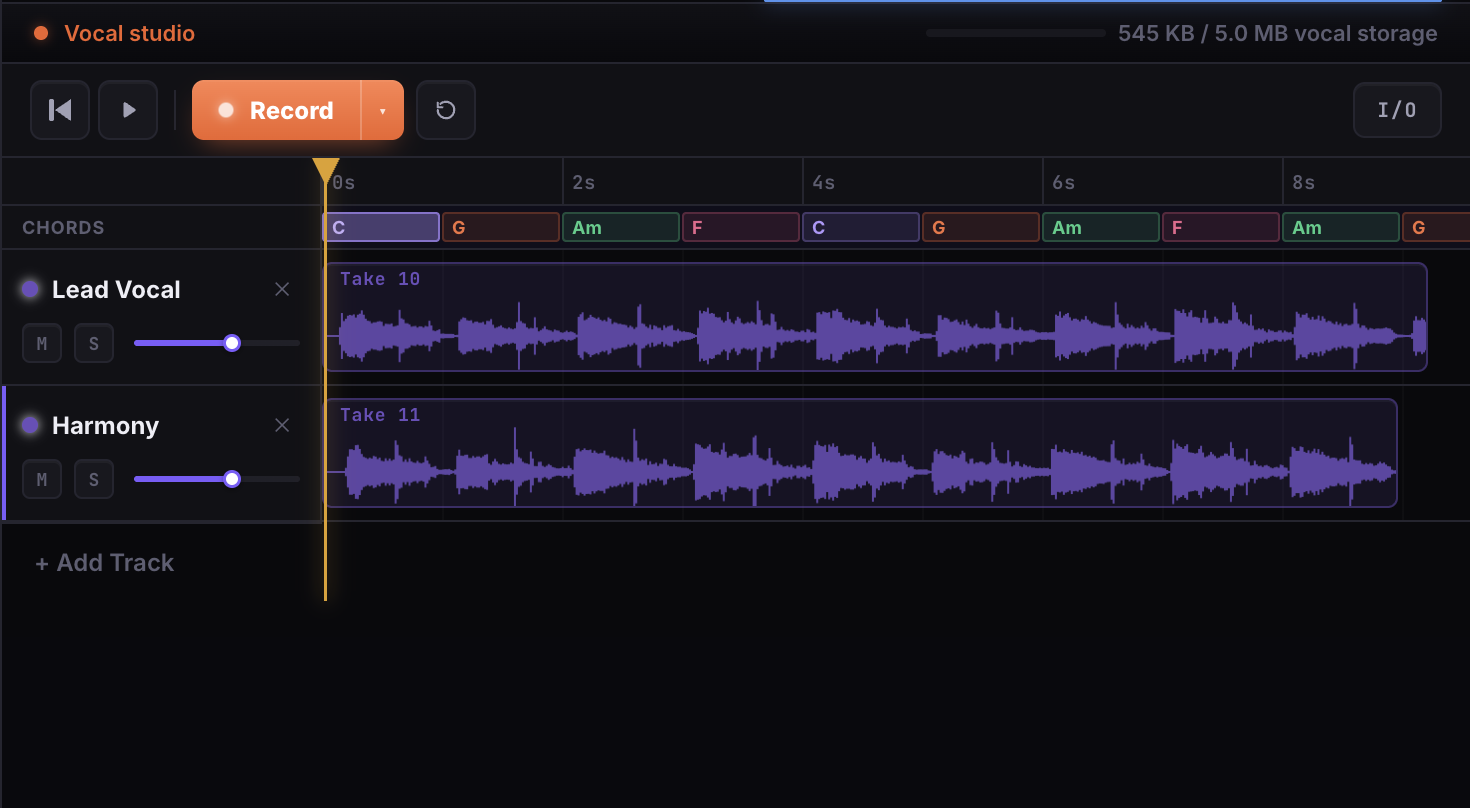Select the first G chord block

[501, 227]
